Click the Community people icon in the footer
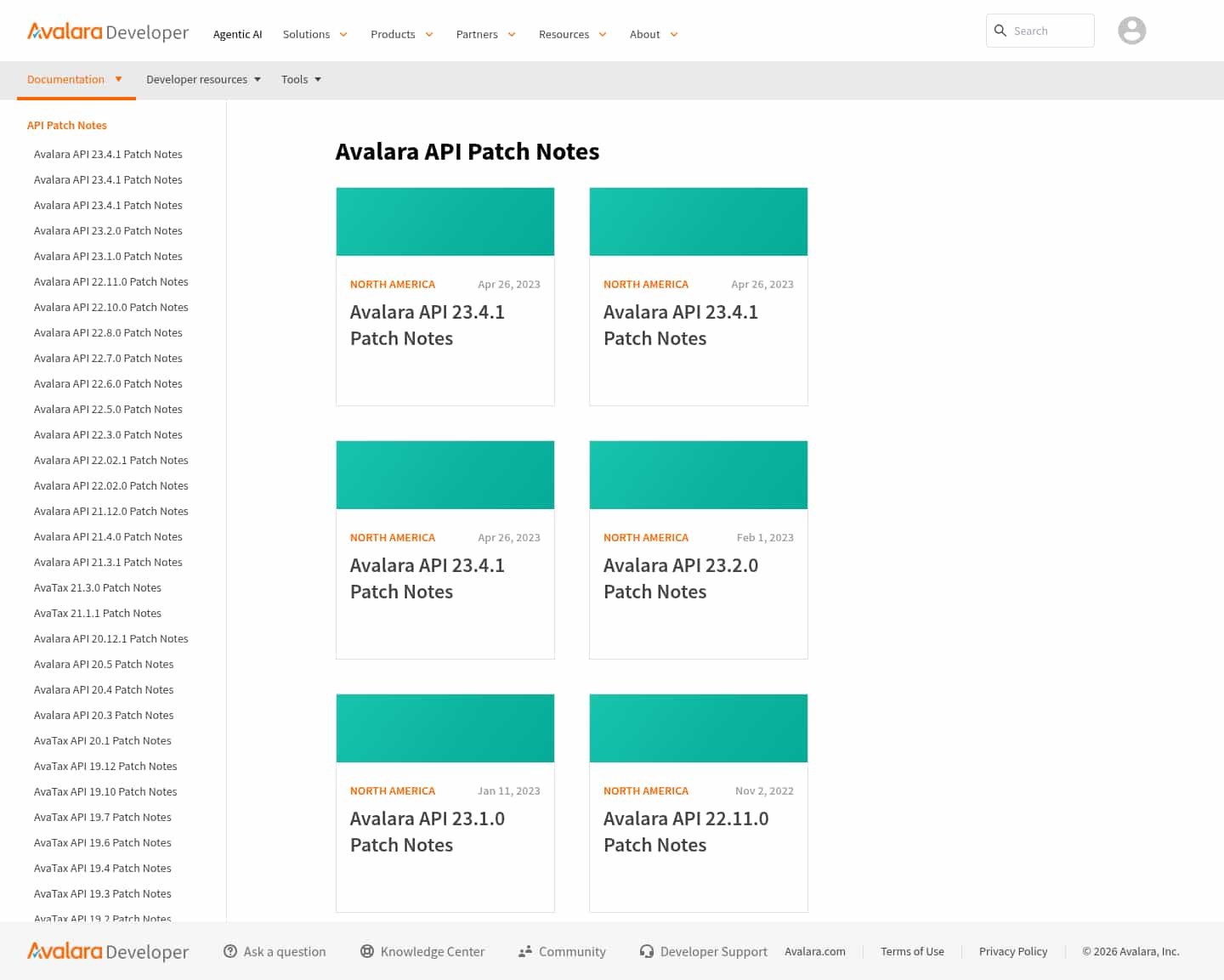The height and width of the screenshot is (980, 1224). click(524, 951)
